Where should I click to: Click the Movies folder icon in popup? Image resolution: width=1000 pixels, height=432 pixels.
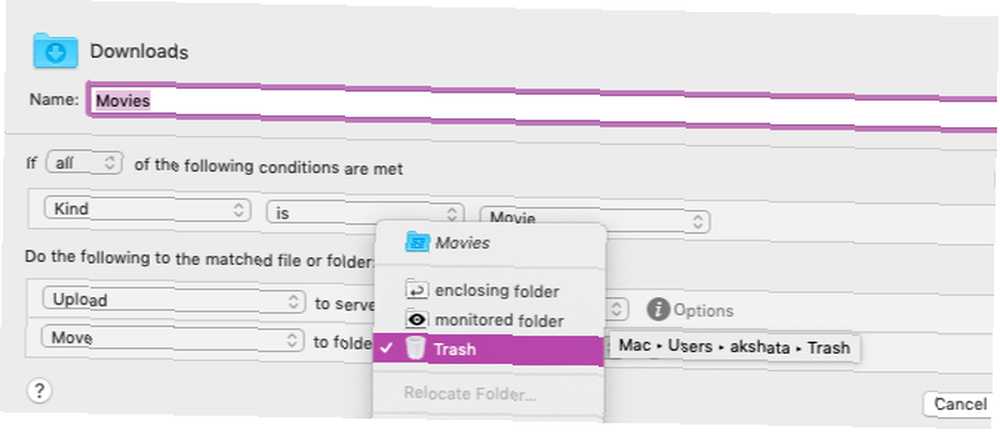click(417, 242)
